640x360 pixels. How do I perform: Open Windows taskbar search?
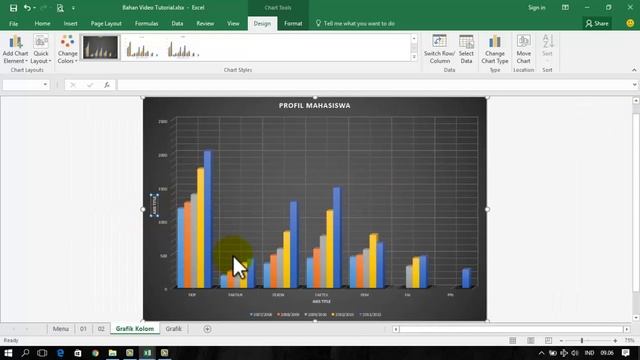pos(25,353)
